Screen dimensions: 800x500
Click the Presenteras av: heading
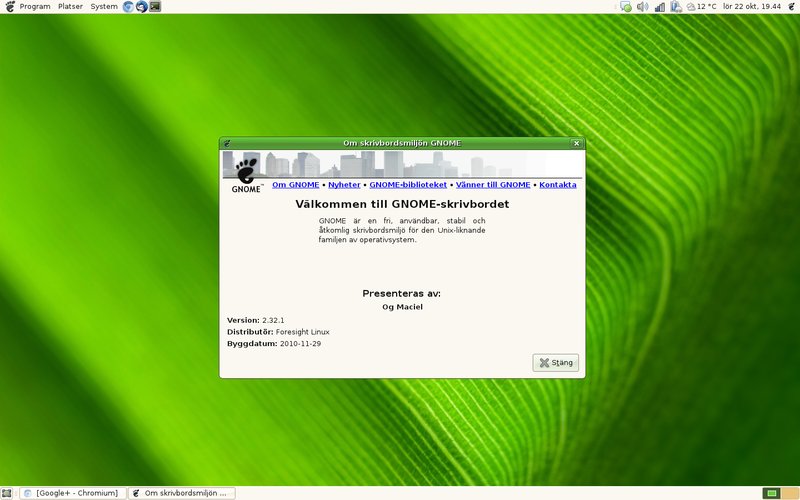[x=402, y=293]
